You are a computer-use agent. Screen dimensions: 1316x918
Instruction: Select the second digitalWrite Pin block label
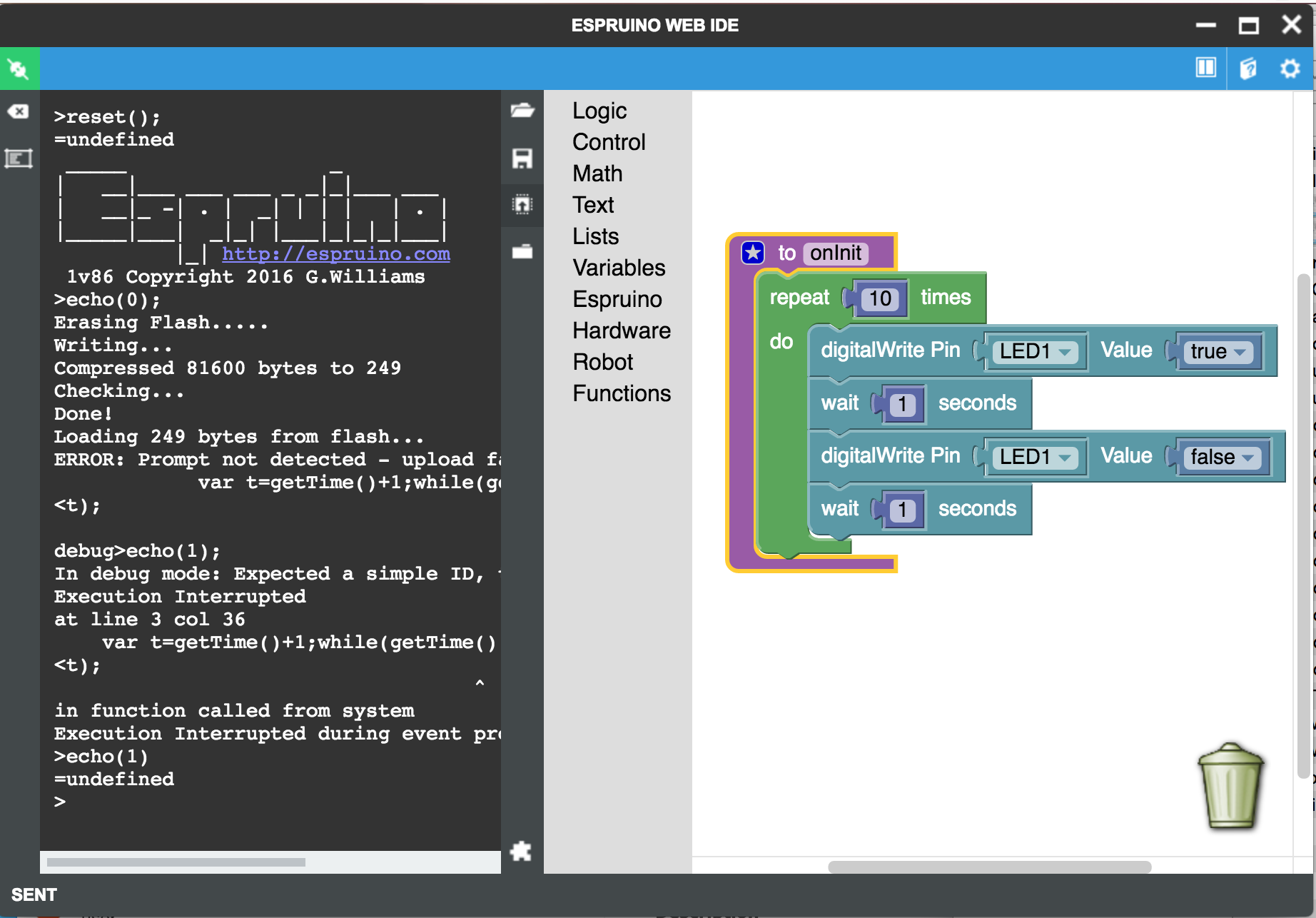click(891, 455)
